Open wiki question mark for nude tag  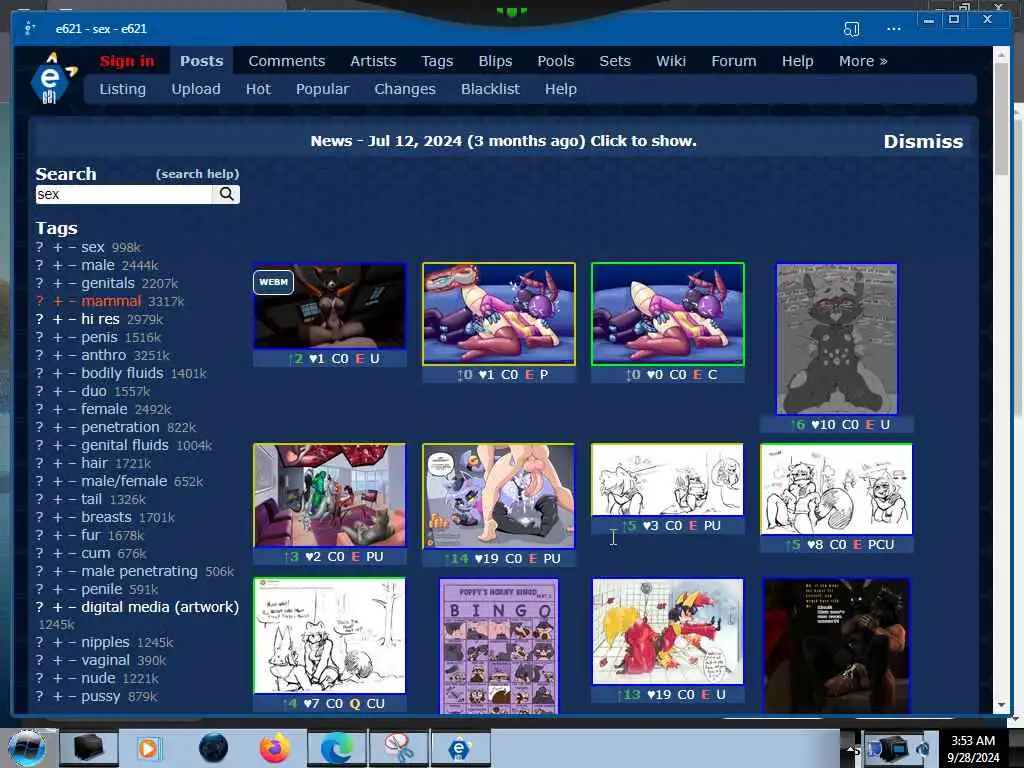[x=40, y=678]
